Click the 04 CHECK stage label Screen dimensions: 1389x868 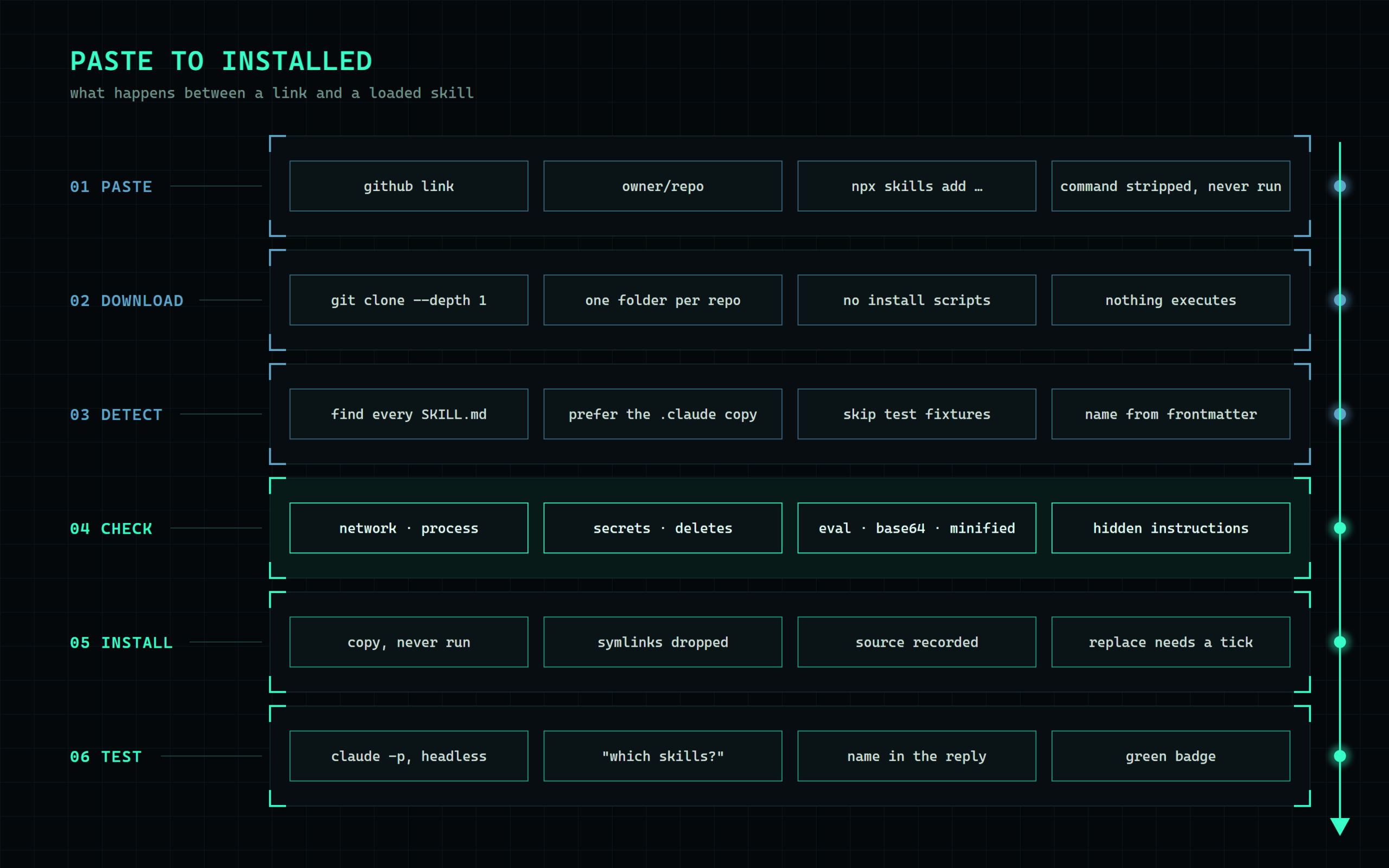click(111, 529)
